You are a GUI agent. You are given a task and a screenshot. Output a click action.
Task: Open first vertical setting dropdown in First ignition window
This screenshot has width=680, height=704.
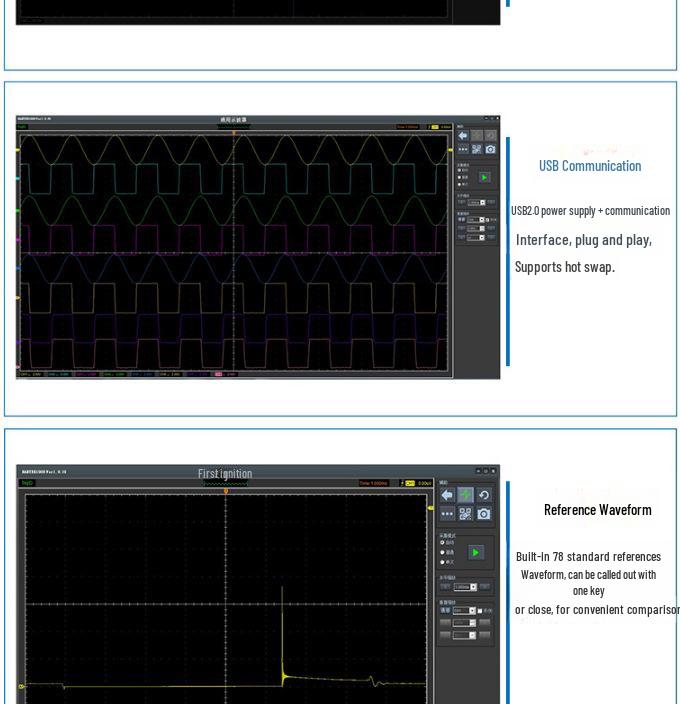point(464,610)
